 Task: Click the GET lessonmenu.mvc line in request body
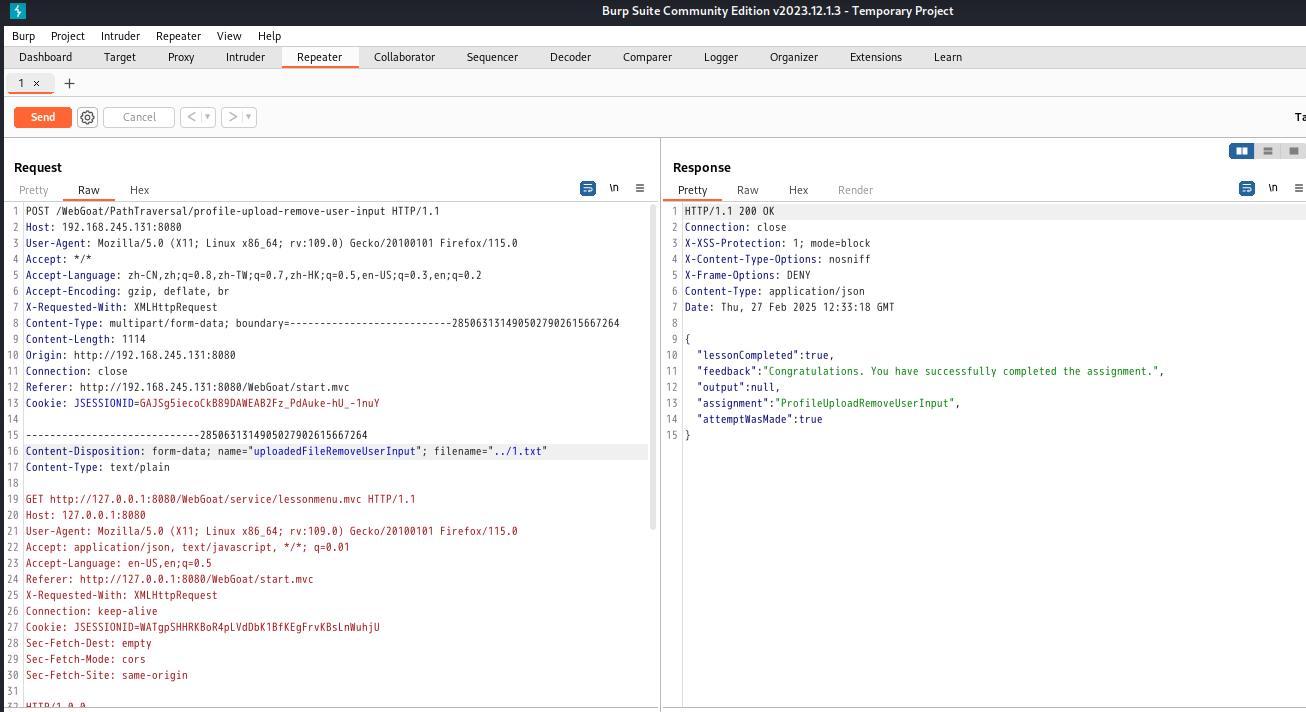click(x=221, y=499)
